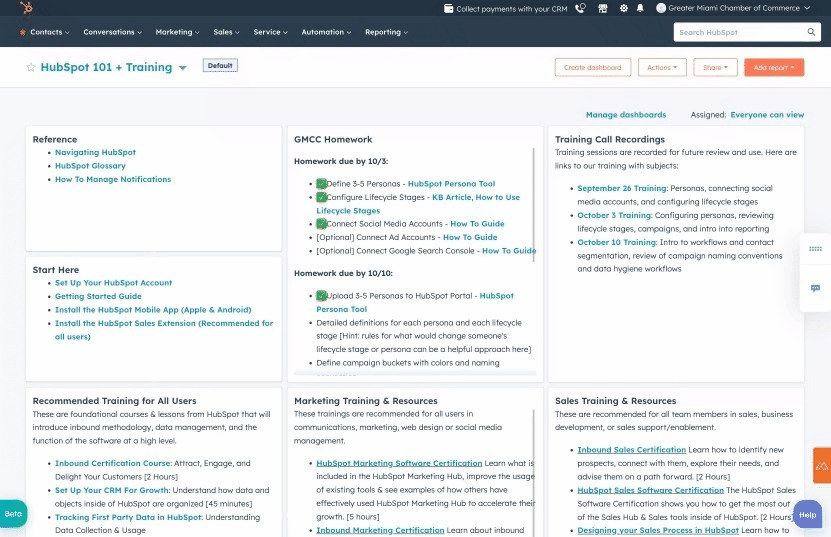831x537 pixels.
Task: Open the calling phone icon
Action: coord(580,8)
